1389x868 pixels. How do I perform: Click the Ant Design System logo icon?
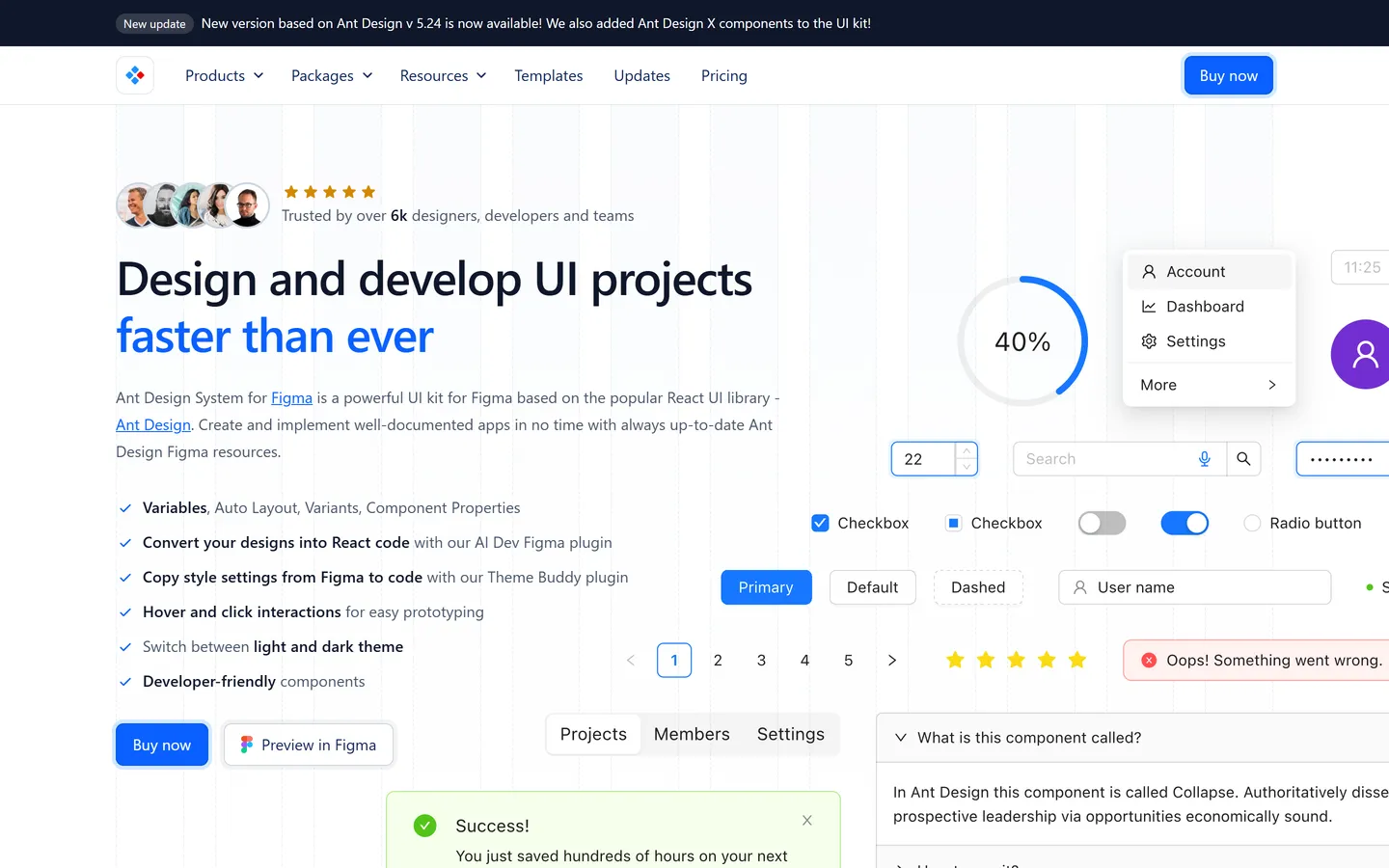point(135,75)
